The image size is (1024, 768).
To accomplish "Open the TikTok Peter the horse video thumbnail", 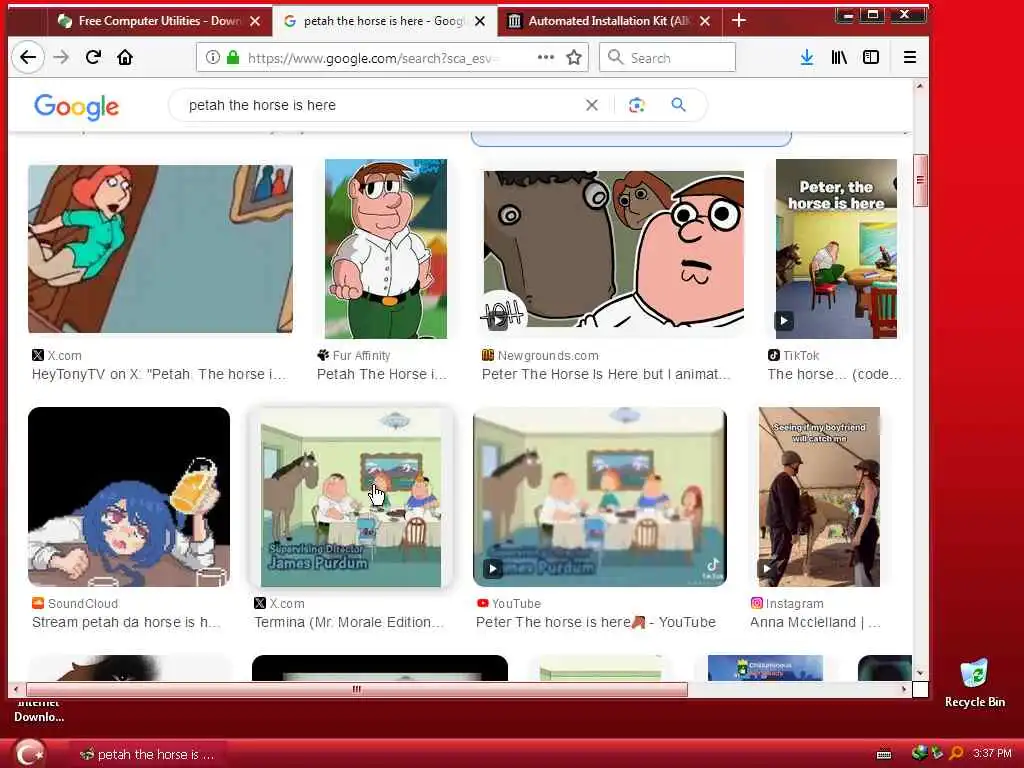I will [836, 249].
